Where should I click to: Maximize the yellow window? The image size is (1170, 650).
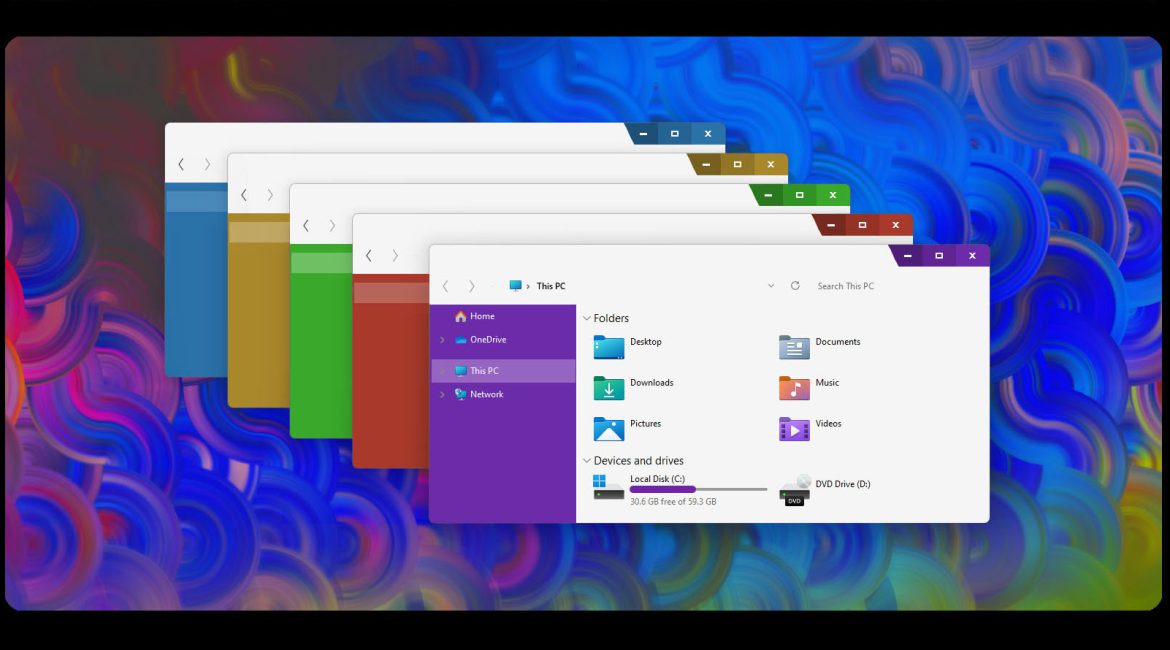tap(737, 164)
